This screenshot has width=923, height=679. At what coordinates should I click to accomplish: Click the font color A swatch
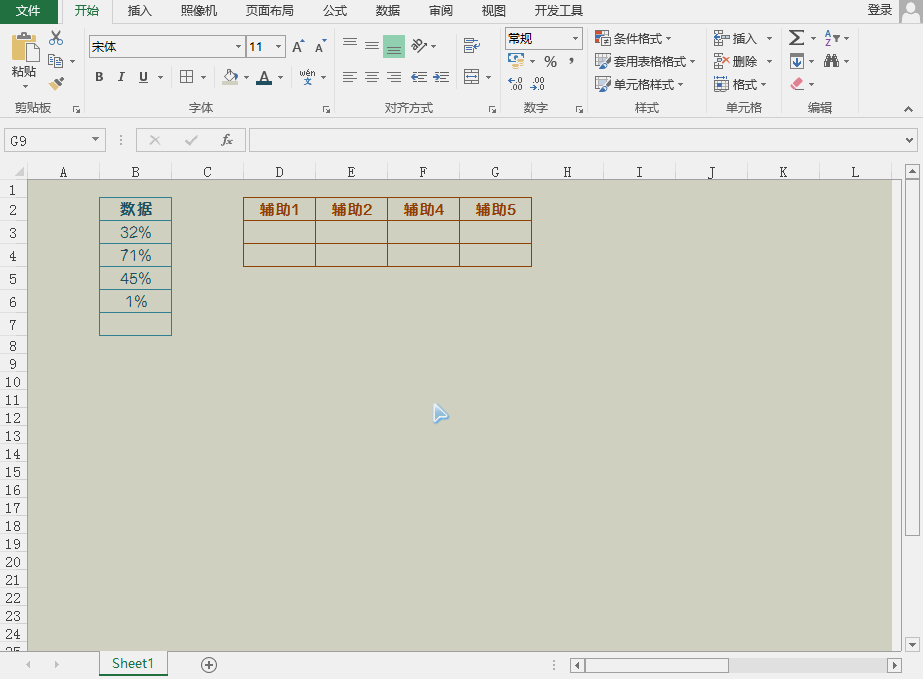pyautogui.click(x=264, y=77)
